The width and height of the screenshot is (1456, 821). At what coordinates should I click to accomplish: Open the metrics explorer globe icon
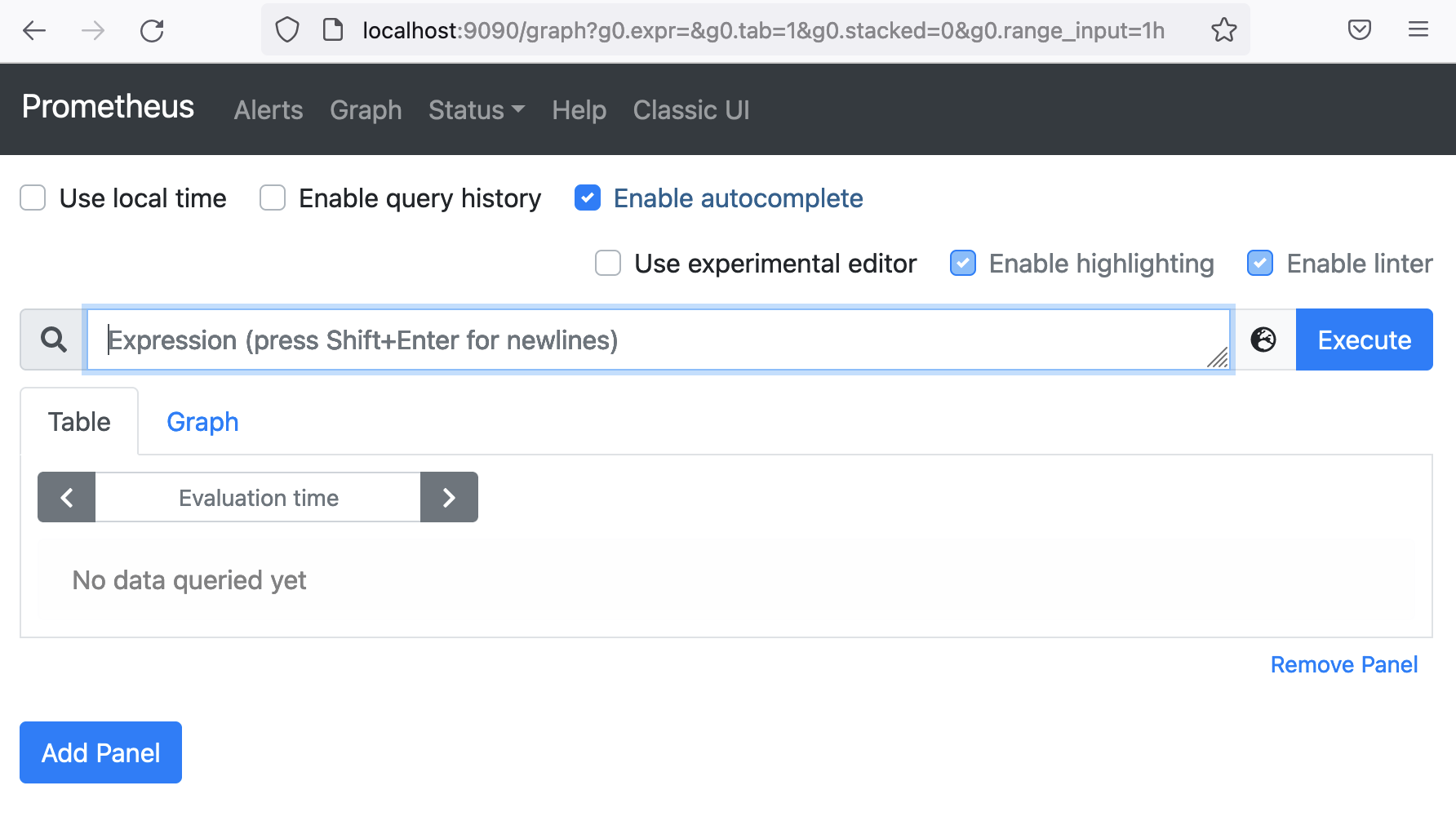click(x=1264, y=339)
